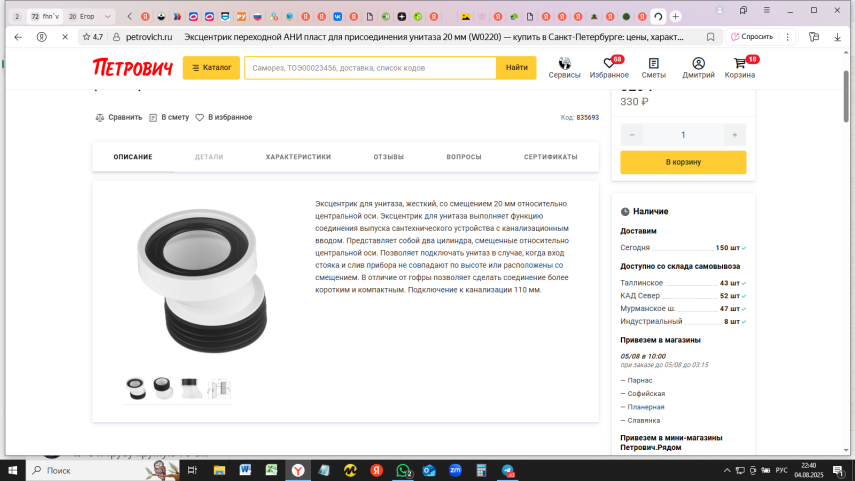The image size is (855, 481).
Task: Add product В смету
Action: point(153,117)
